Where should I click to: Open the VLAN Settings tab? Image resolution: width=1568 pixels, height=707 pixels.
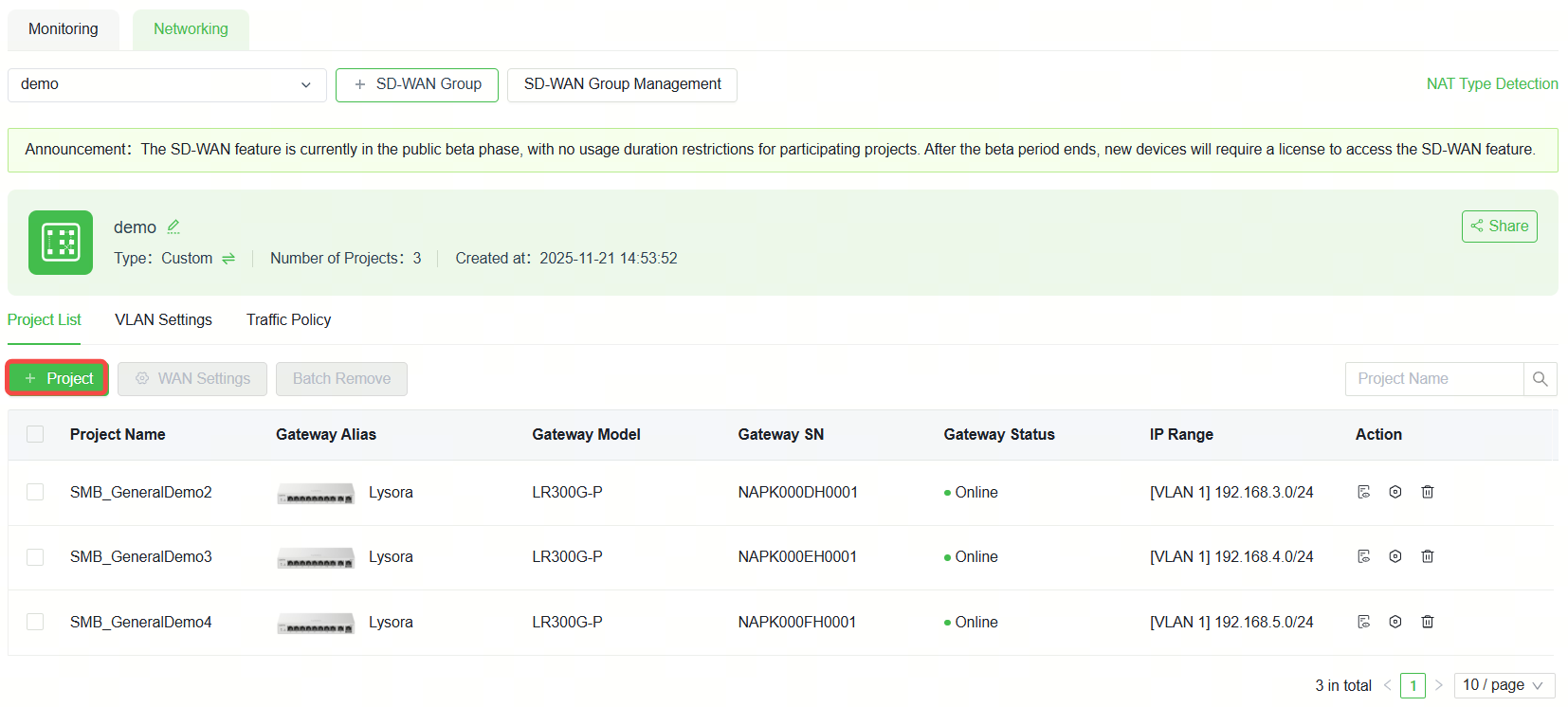[164, 320]
